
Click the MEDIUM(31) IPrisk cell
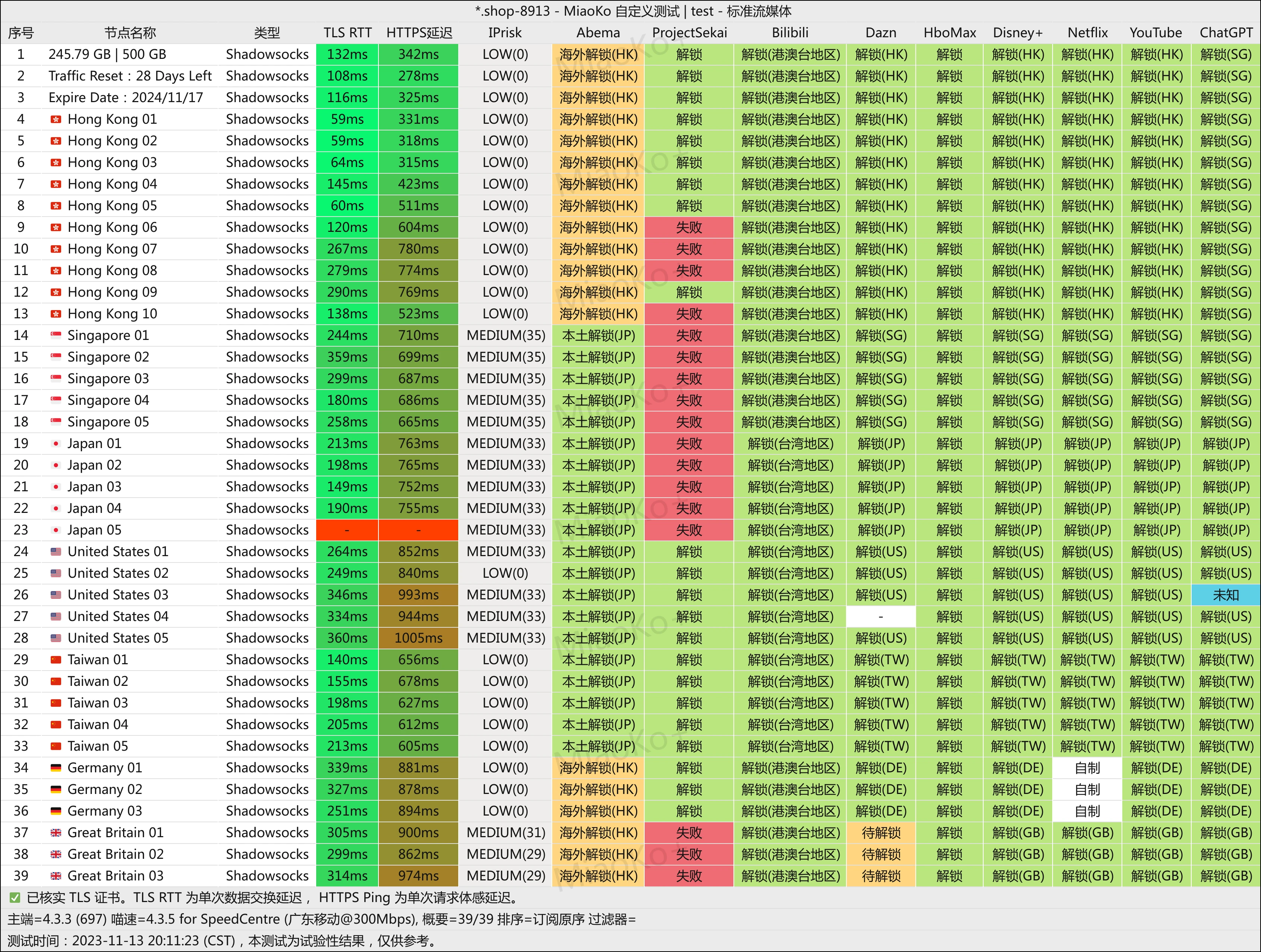click(506, 833)
